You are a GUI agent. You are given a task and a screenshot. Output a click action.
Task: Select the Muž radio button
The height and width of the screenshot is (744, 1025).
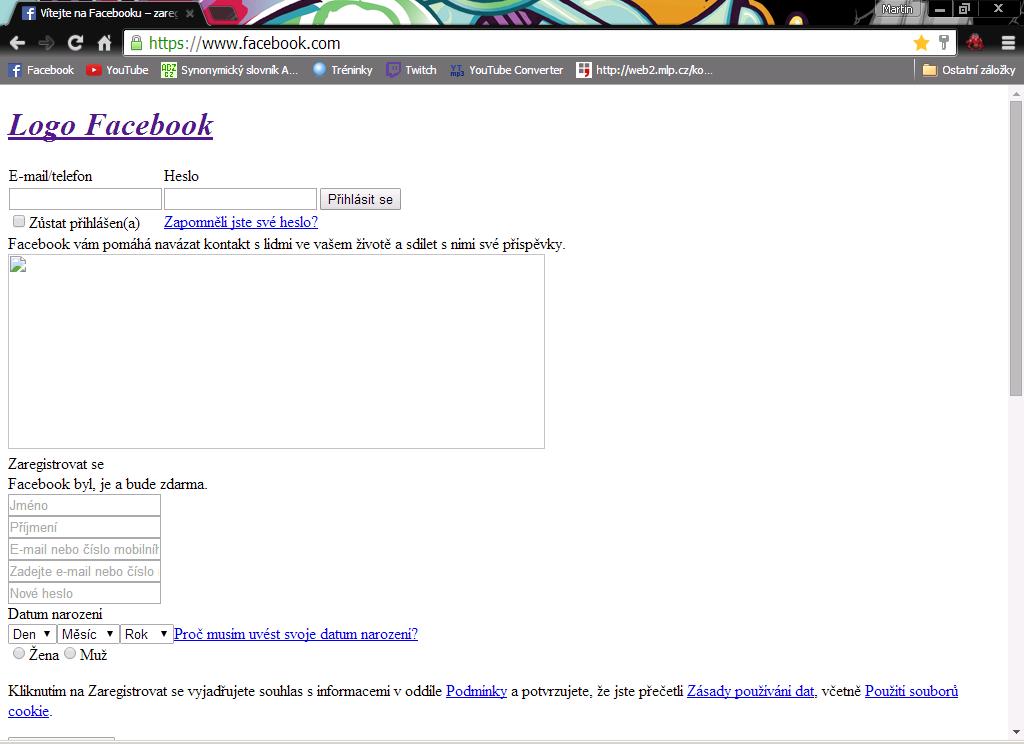70,653
